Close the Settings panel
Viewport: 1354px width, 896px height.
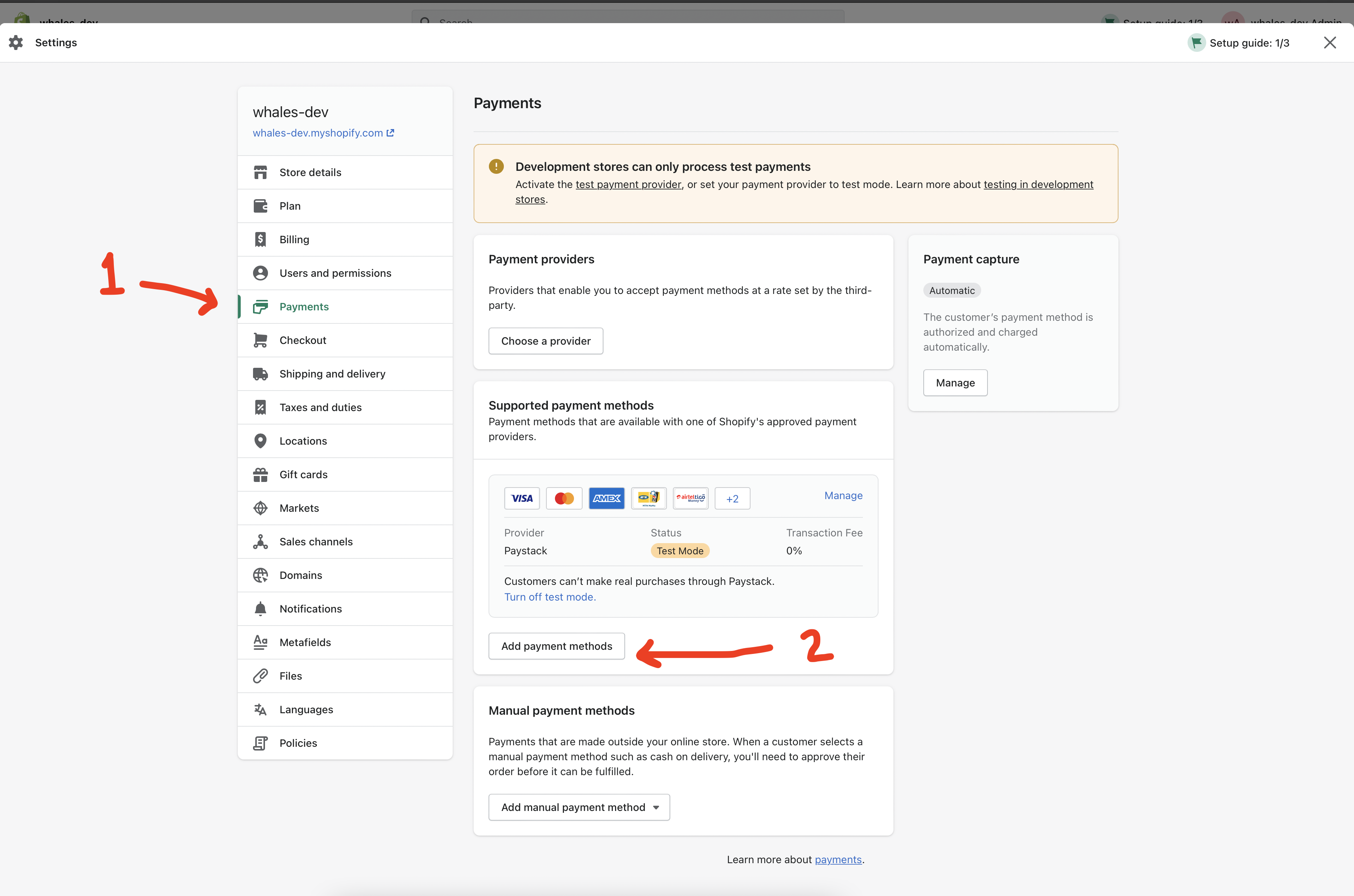1329,42
